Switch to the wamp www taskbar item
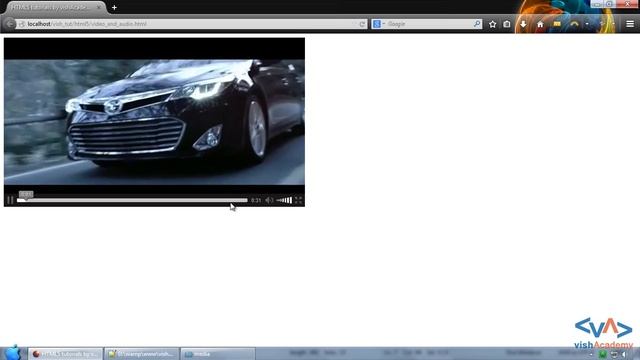The height and width of the screenshot is (360, 640). point(141,354)
